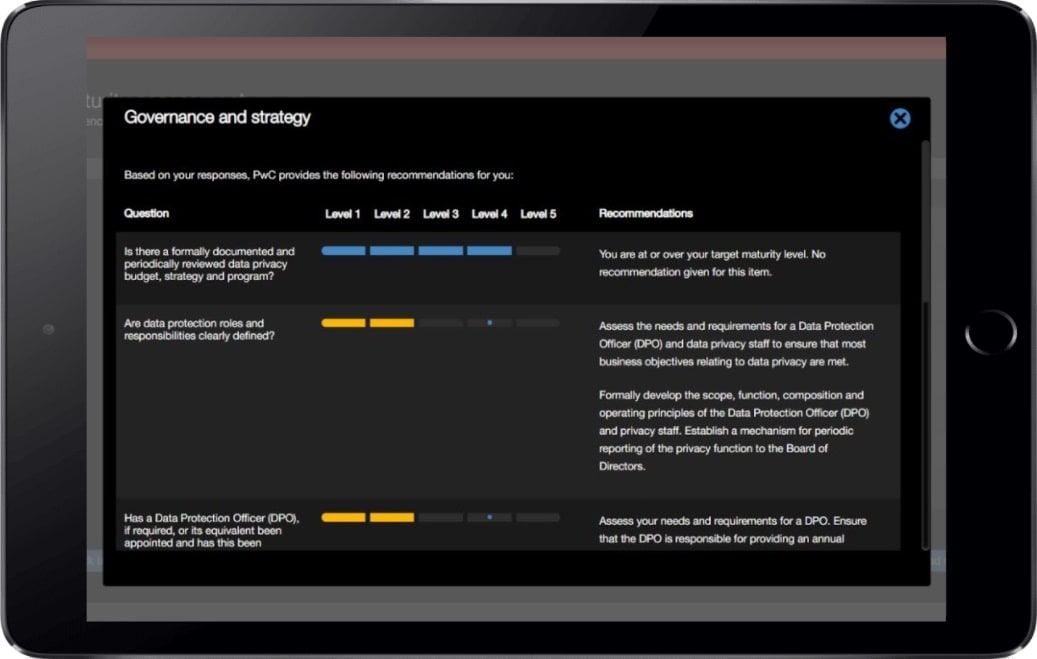Click the Level 5 column header

coord(538,214)
